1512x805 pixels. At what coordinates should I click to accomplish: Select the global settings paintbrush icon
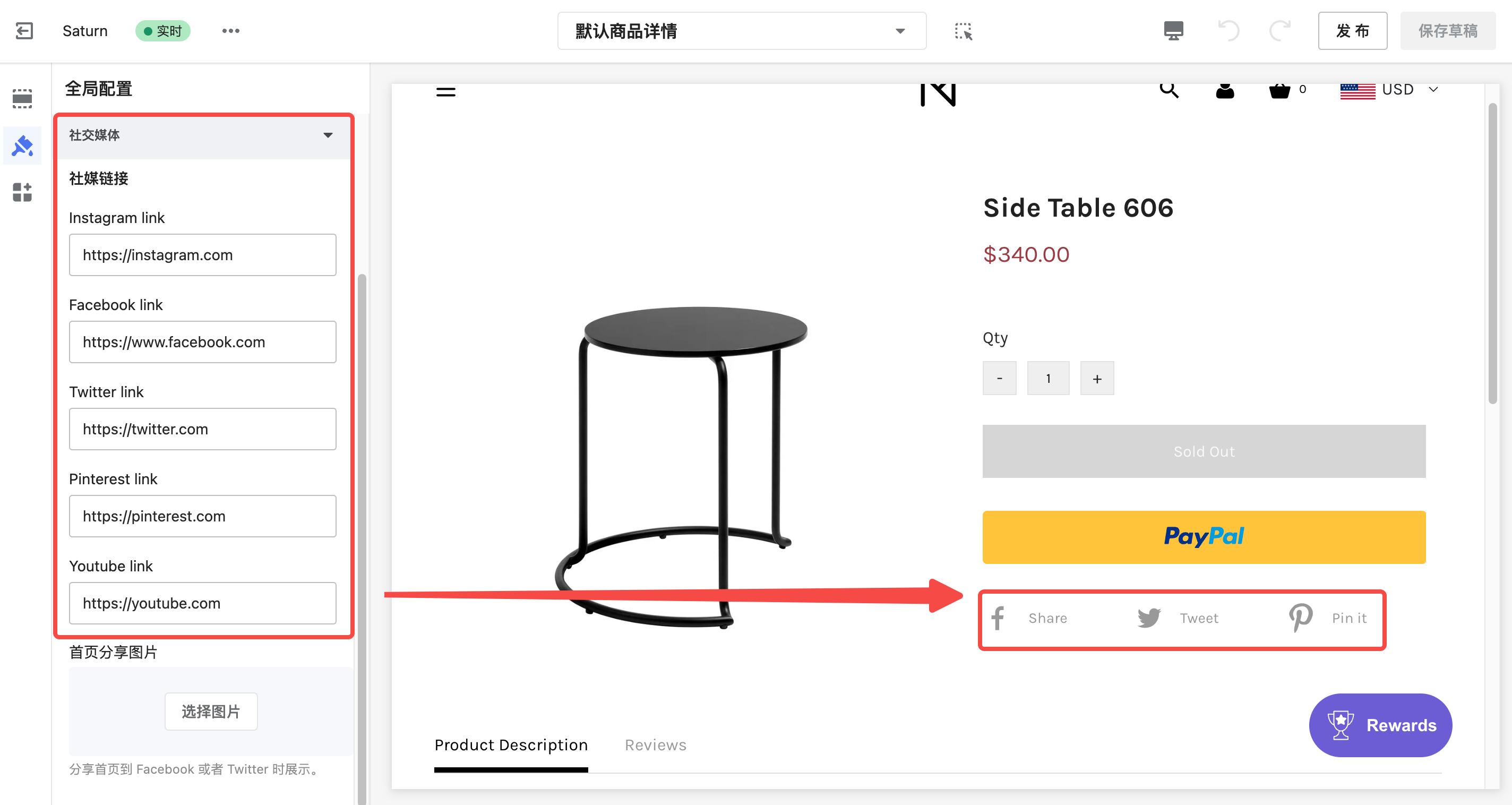point(22,145)
